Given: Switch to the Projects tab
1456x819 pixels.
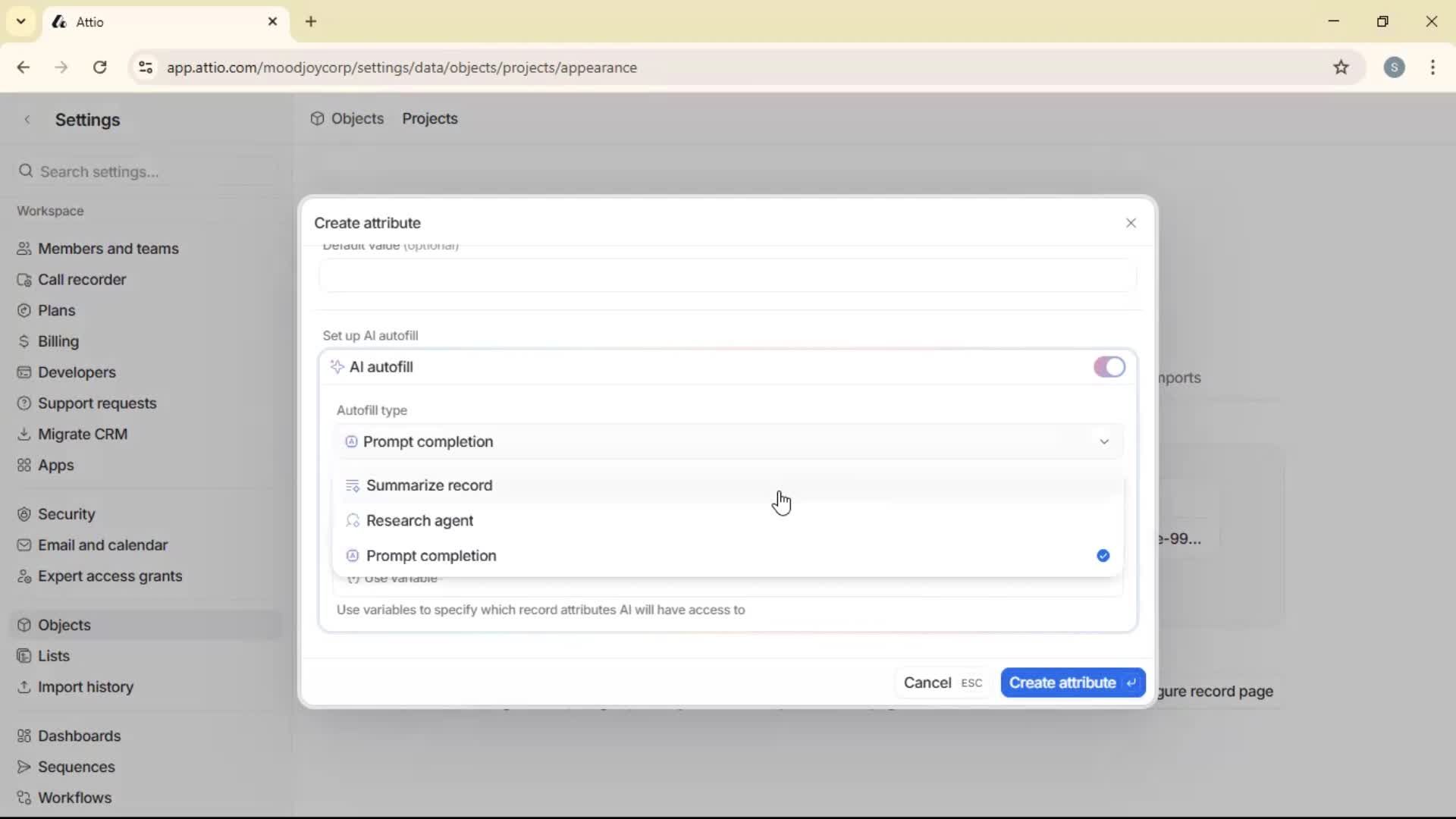Looking at the screenshot, I should [430, 118].
